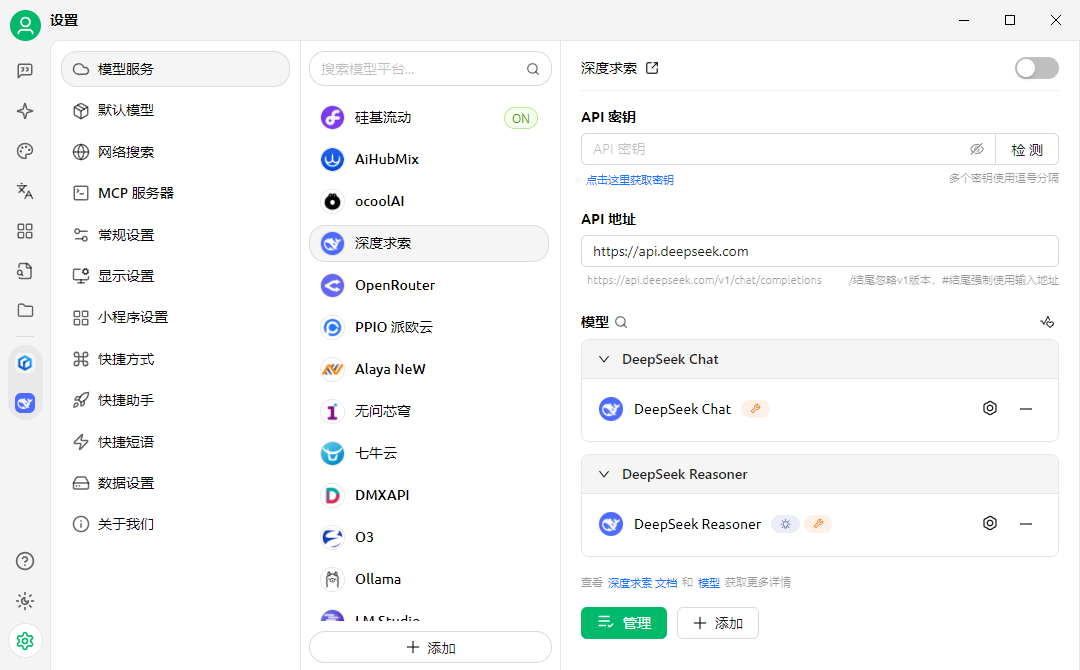
Task: Click the tool-calling badge on DeepSeek Reasoner
Action: 818,524
